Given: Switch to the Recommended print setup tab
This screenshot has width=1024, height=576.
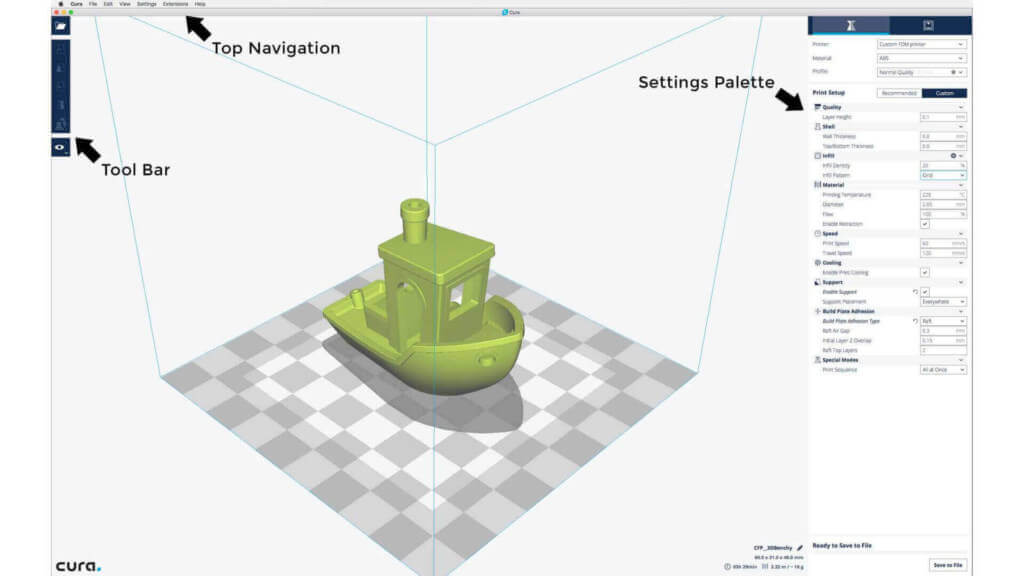Looking at the screenshot, I should [x=900, y=94].
